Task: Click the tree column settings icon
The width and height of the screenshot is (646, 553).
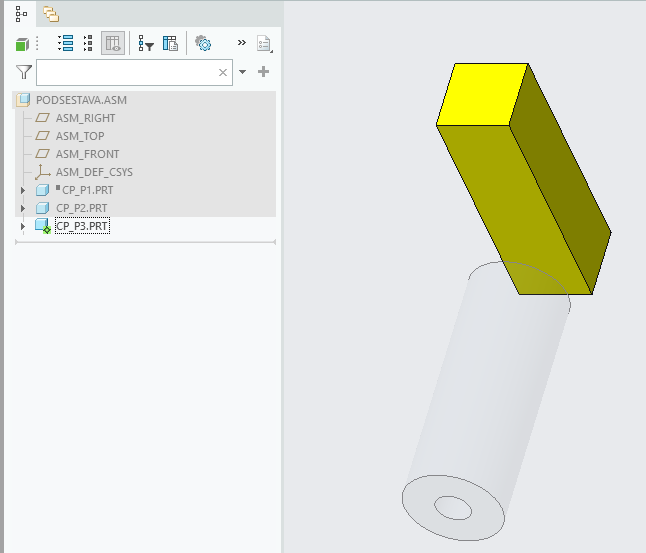Action: coord(170,43)
